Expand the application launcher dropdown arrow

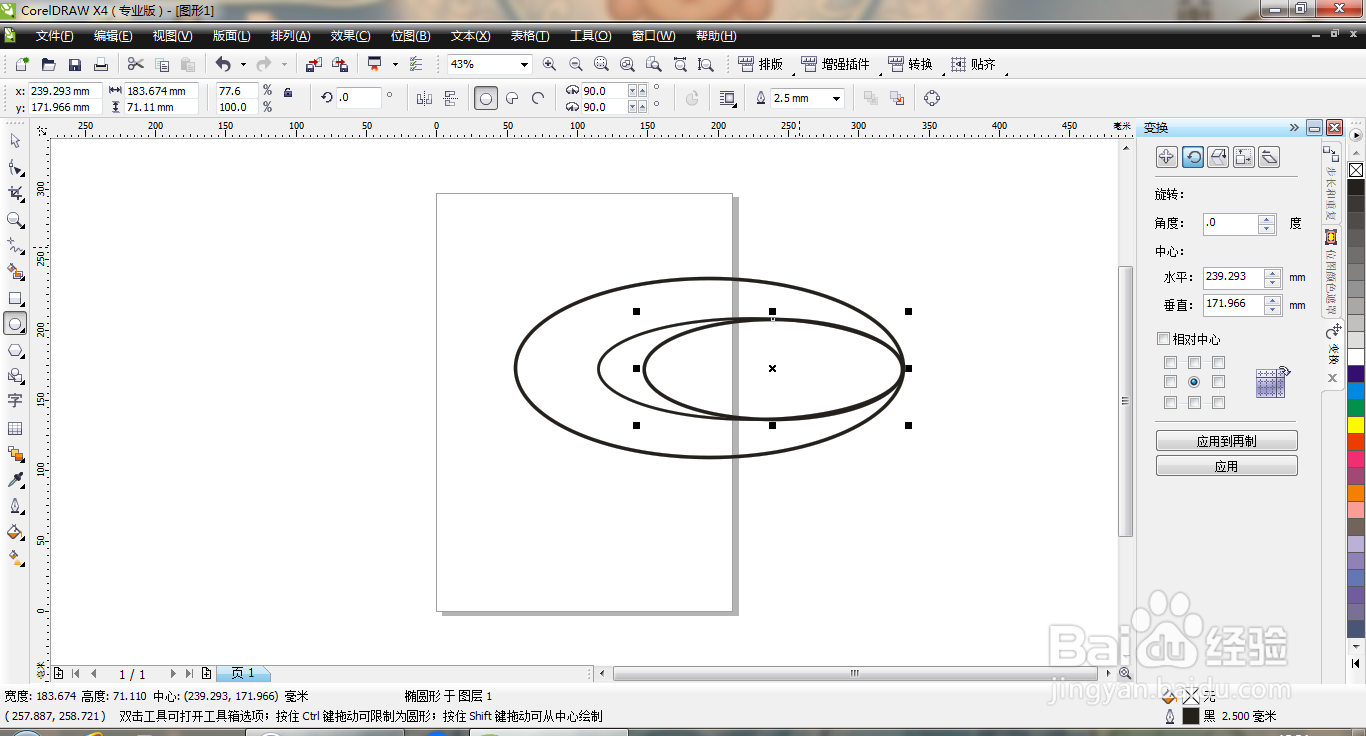point(395,64)
